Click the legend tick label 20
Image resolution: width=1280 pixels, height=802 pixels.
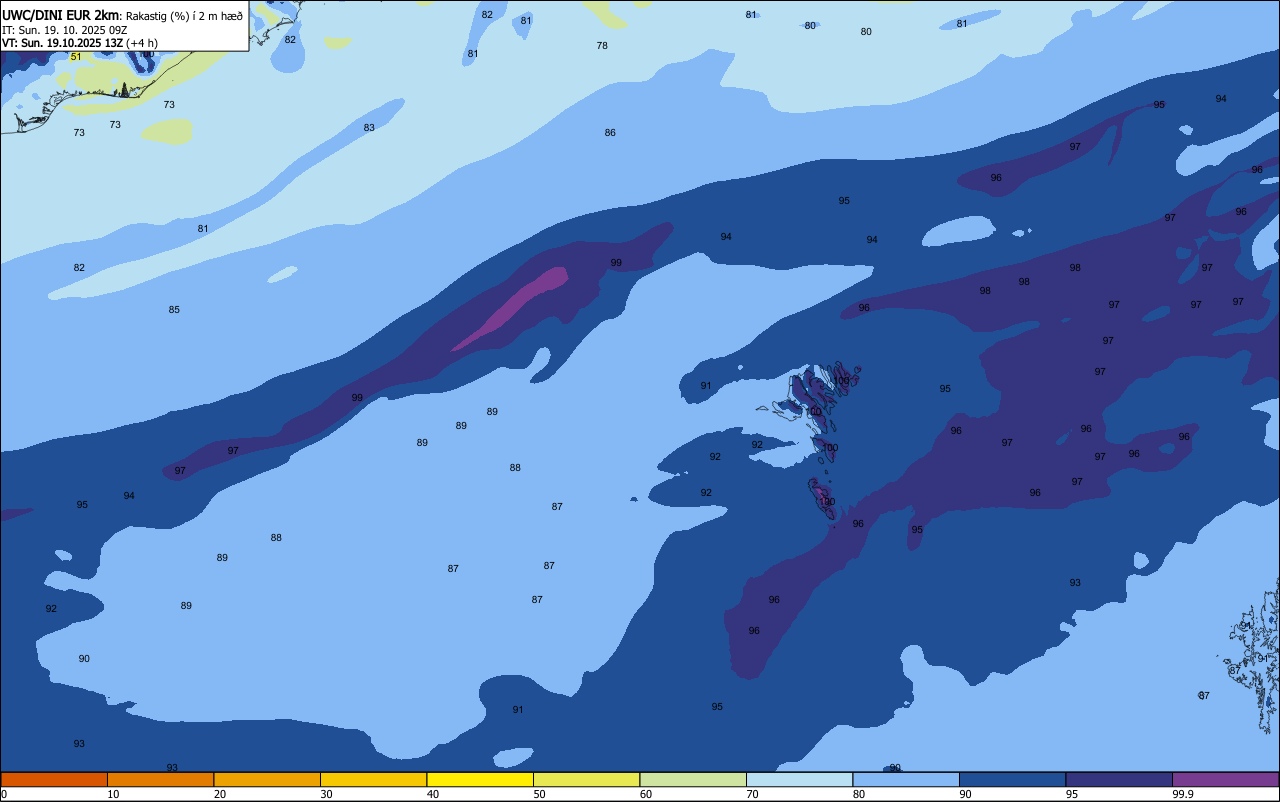pos(220,794)
